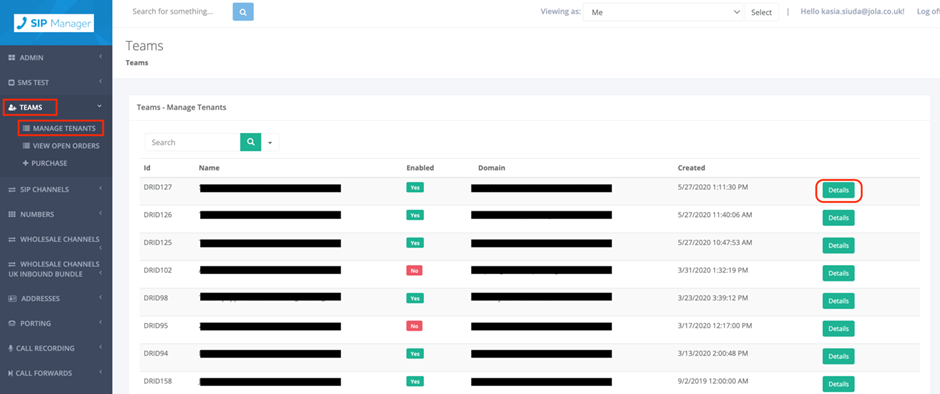Open Details for tenant DRID94

tap(838, 356)
